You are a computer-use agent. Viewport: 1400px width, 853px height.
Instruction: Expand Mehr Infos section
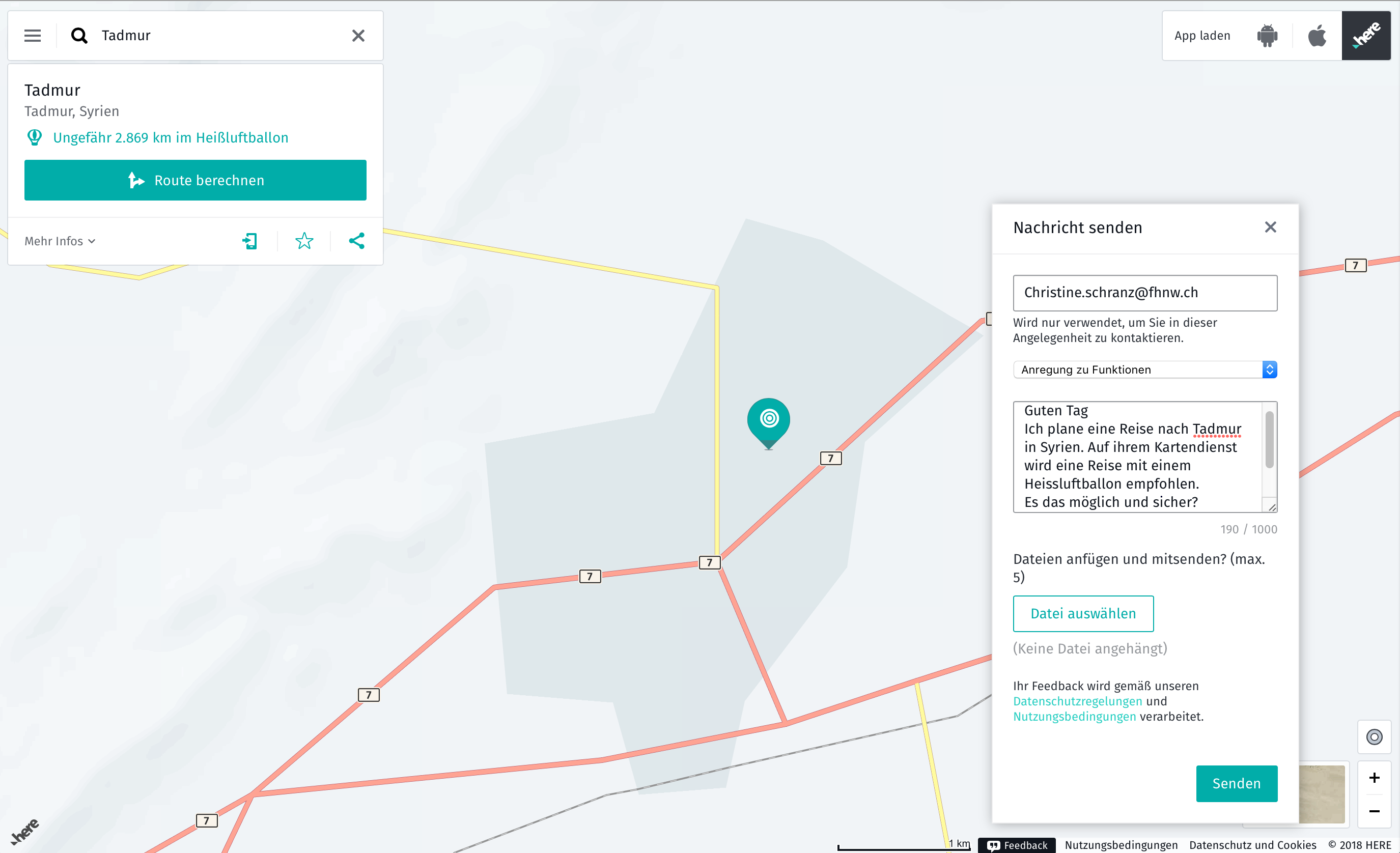(60, 241)
